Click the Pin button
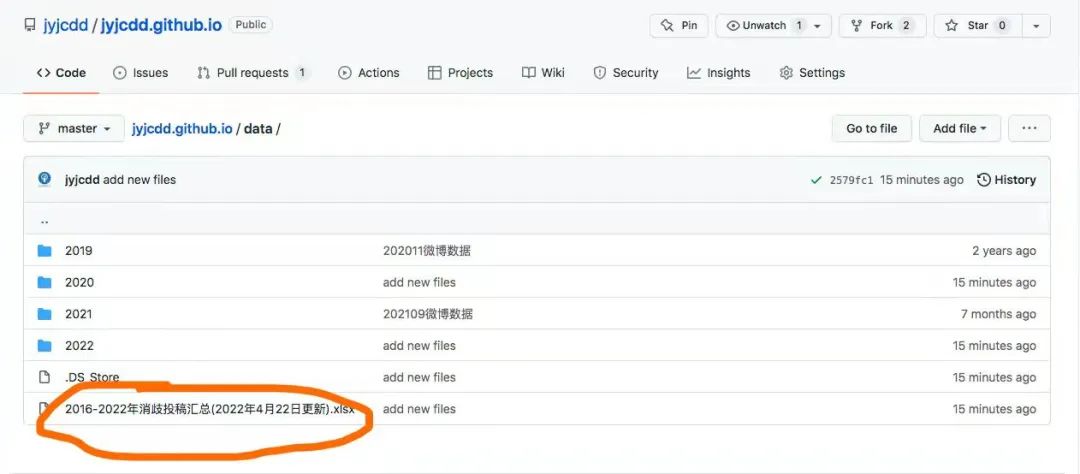The image size is (1080, 474). click(x=678, y=25)
